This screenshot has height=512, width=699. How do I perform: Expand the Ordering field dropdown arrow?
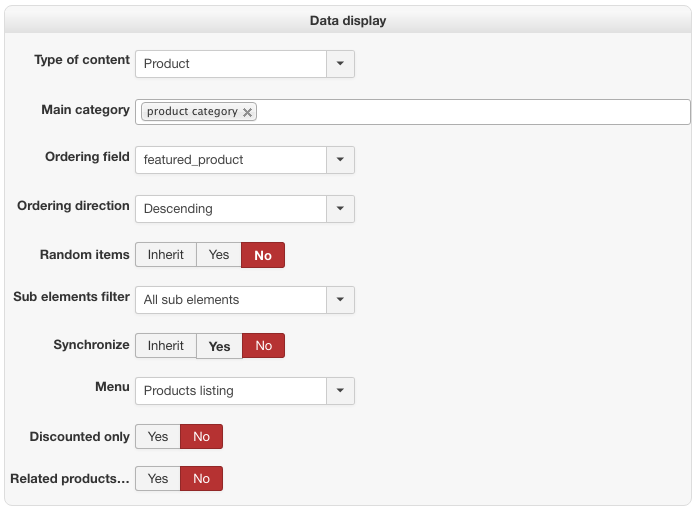pyautogui.click(x=340, y=160)
